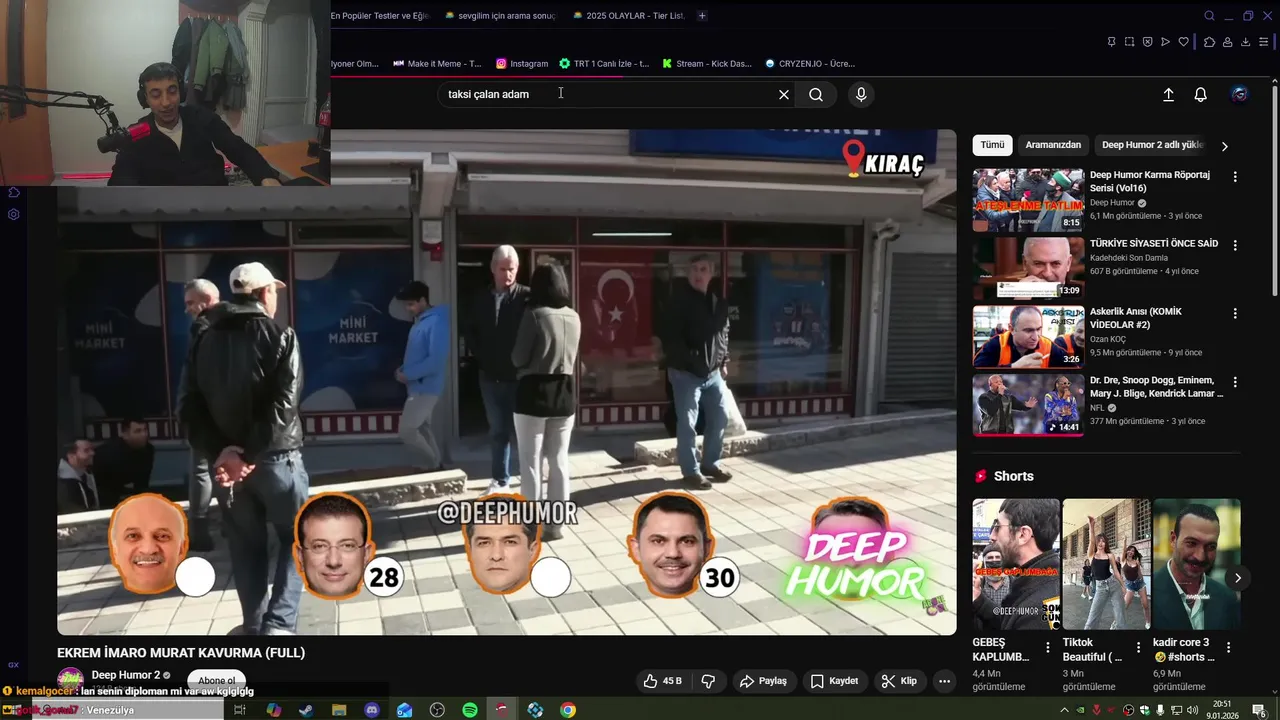The width and height of the screenshot is (1280, 720).
Task: Open the YouTube account avatar menu
Action: tap(1240, 94)
